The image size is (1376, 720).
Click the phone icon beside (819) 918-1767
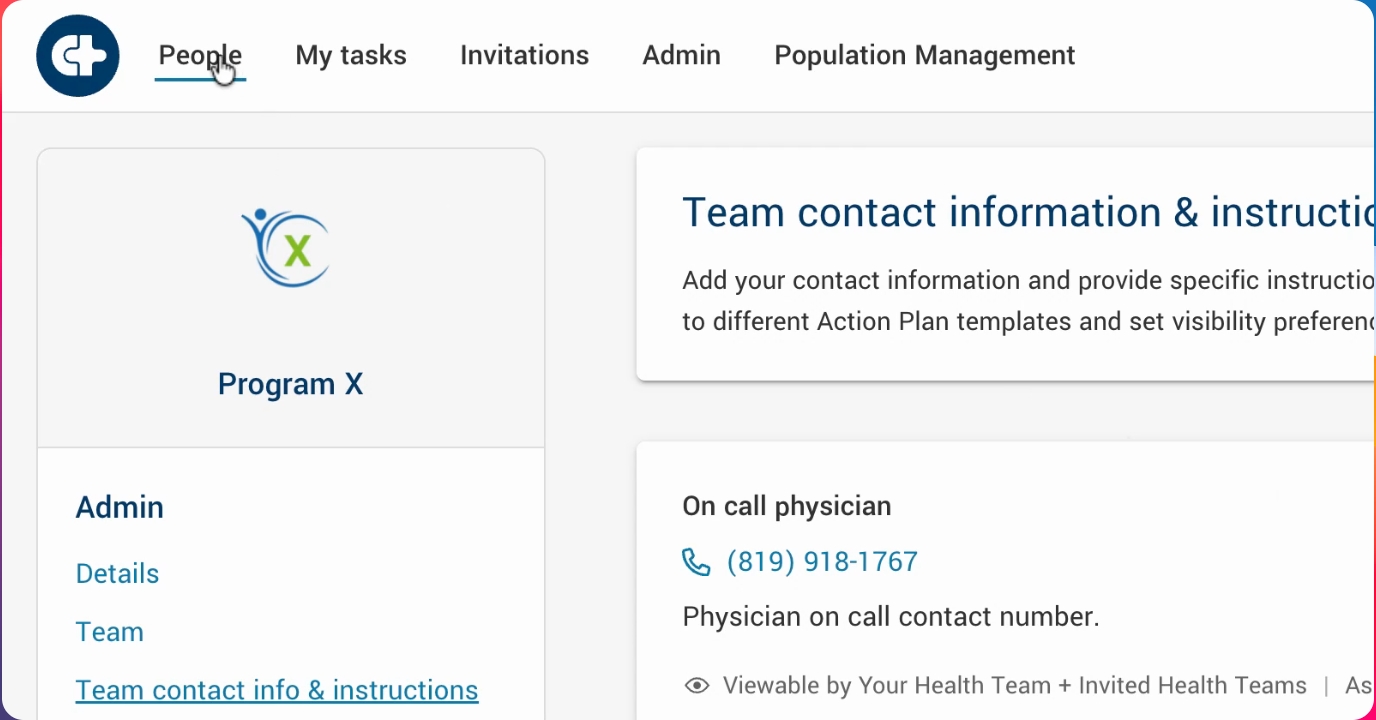[x=696, y=562]
